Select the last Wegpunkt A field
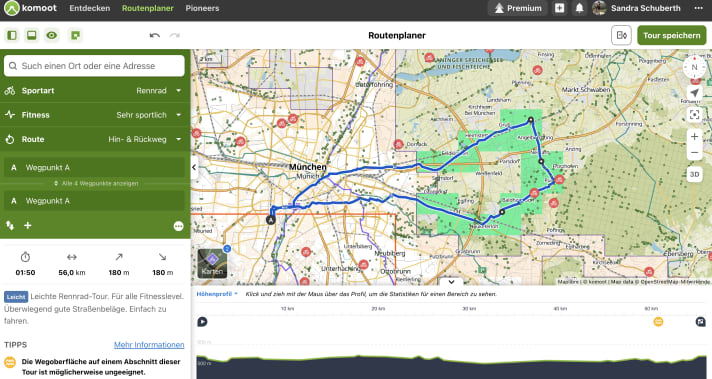 coord(94,201)
